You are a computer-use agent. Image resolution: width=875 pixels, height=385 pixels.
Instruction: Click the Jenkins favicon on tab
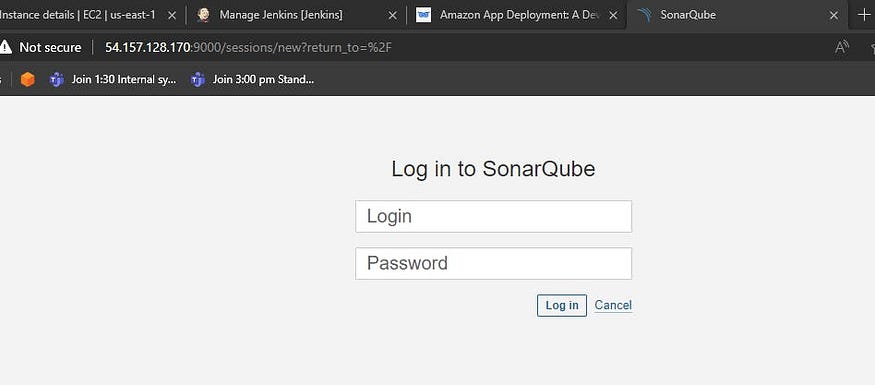[203, 15]
